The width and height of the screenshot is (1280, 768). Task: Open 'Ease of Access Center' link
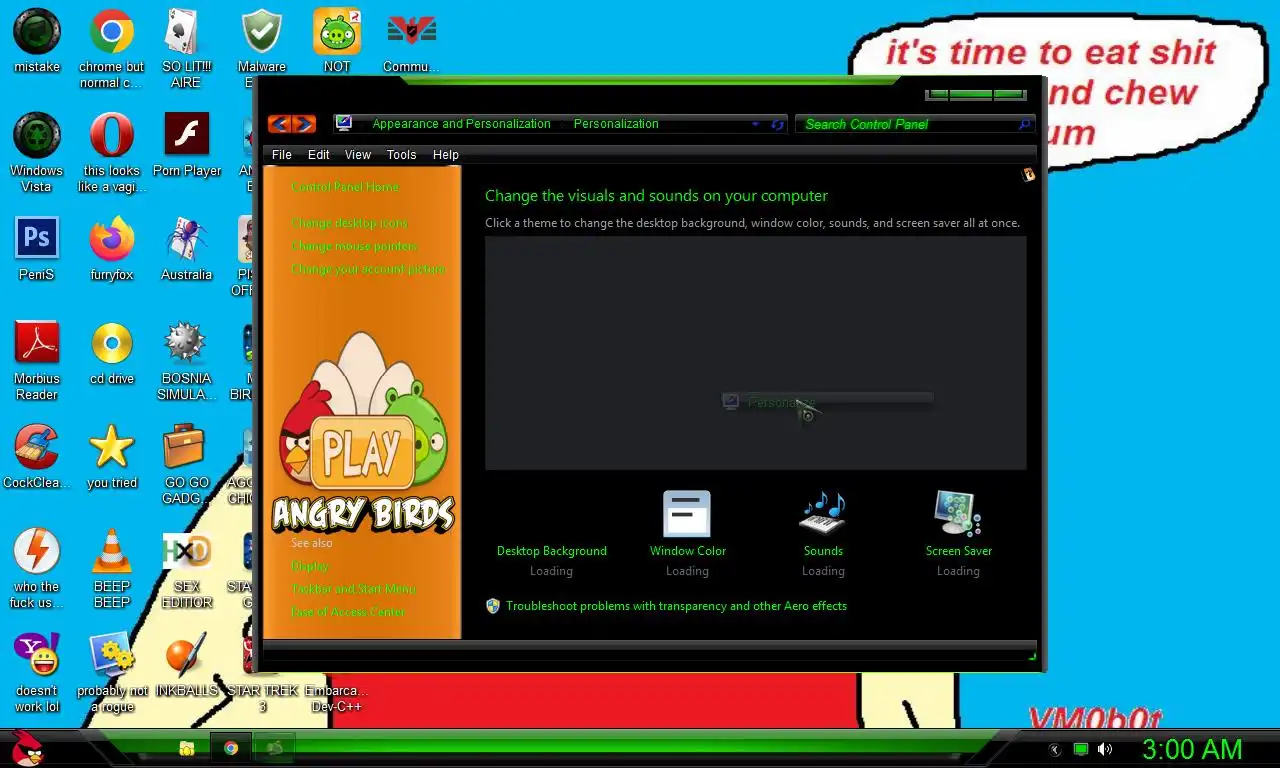click(348, 612)
